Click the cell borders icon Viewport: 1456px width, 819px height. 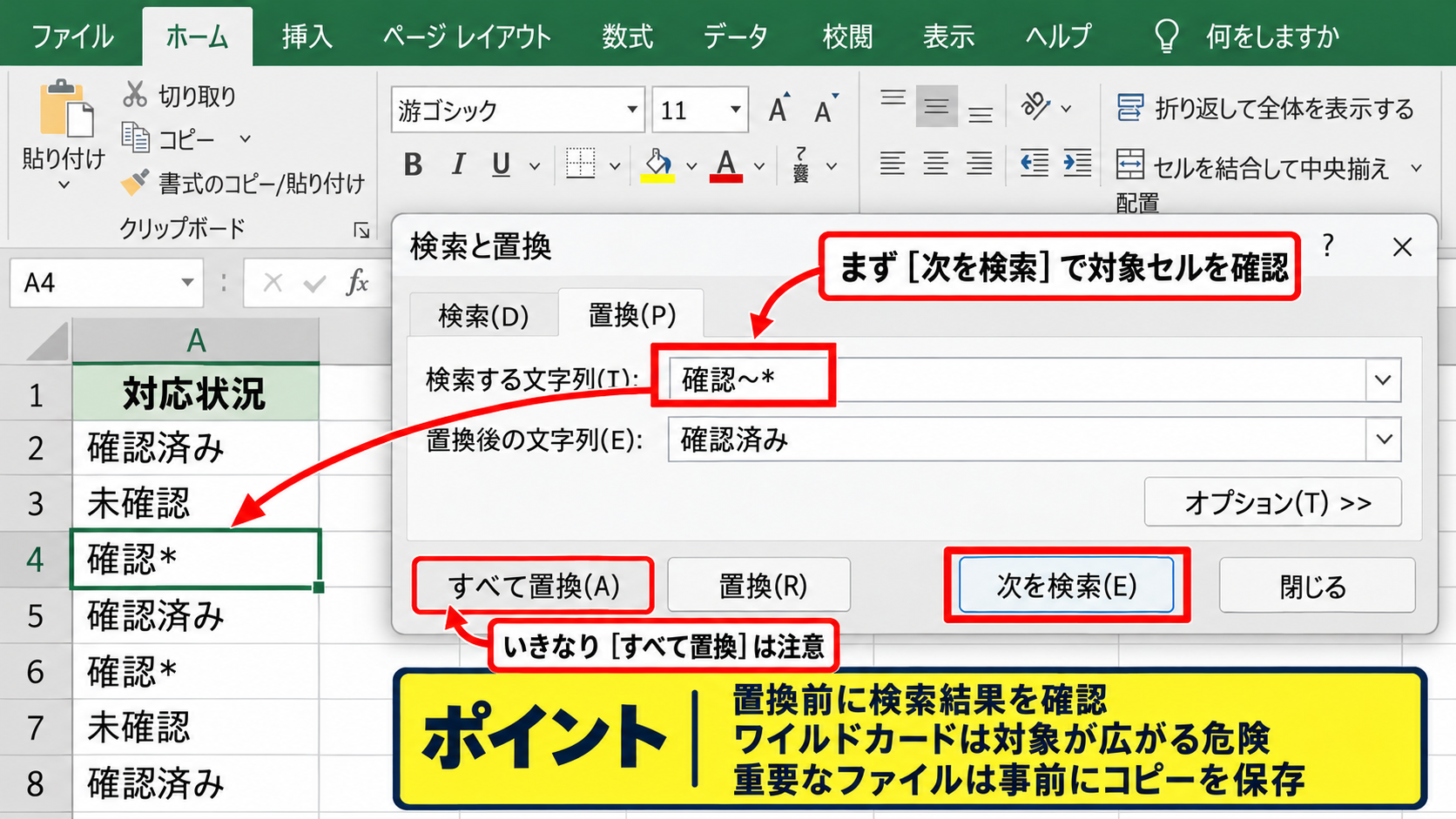581,163
